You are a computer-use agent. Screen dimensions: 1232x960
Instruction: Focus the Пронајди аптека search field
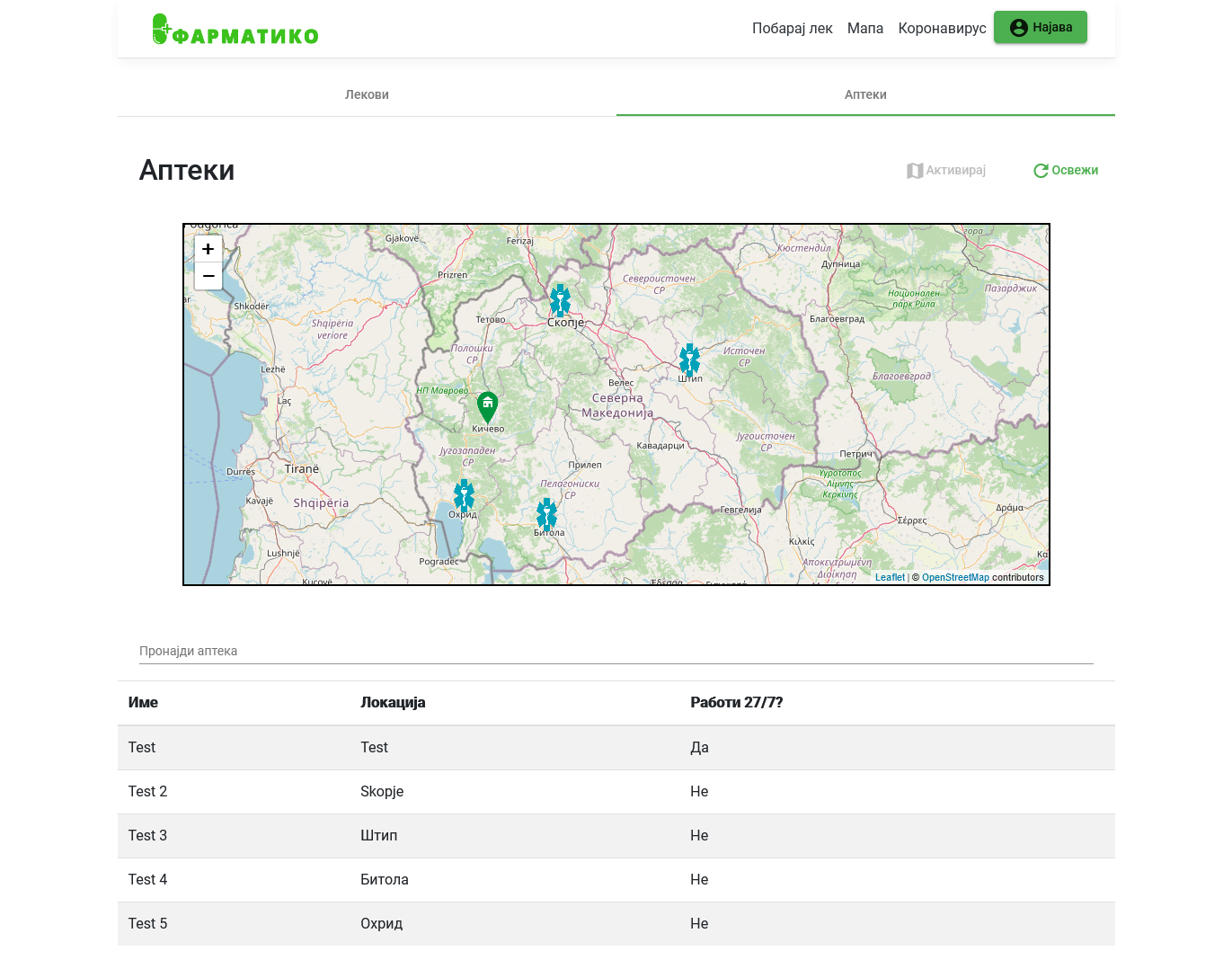[616, 651]
